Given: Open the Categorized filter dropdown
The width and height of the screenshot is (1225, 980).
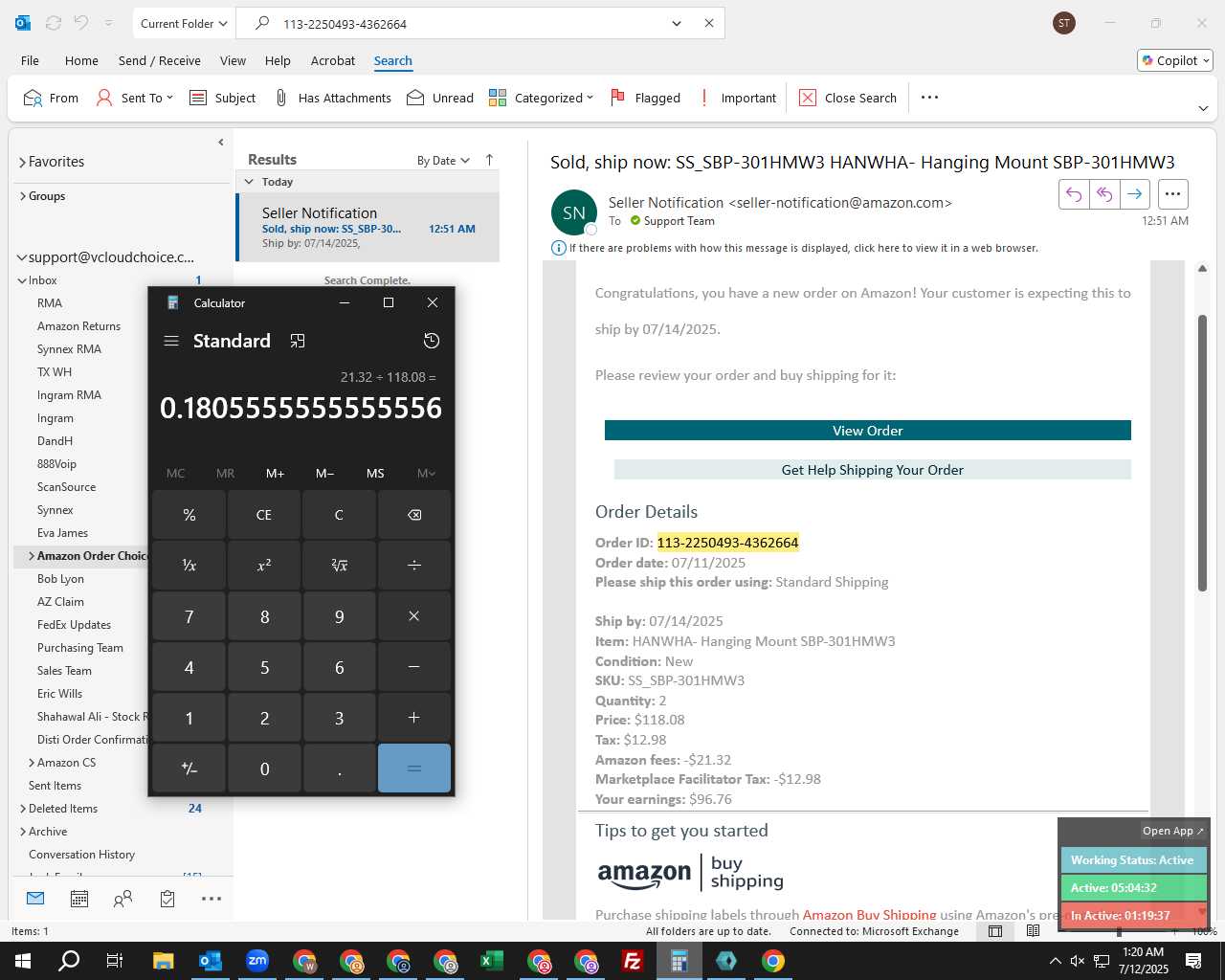Looking at the screenshot, I should (x=541, y=98).
